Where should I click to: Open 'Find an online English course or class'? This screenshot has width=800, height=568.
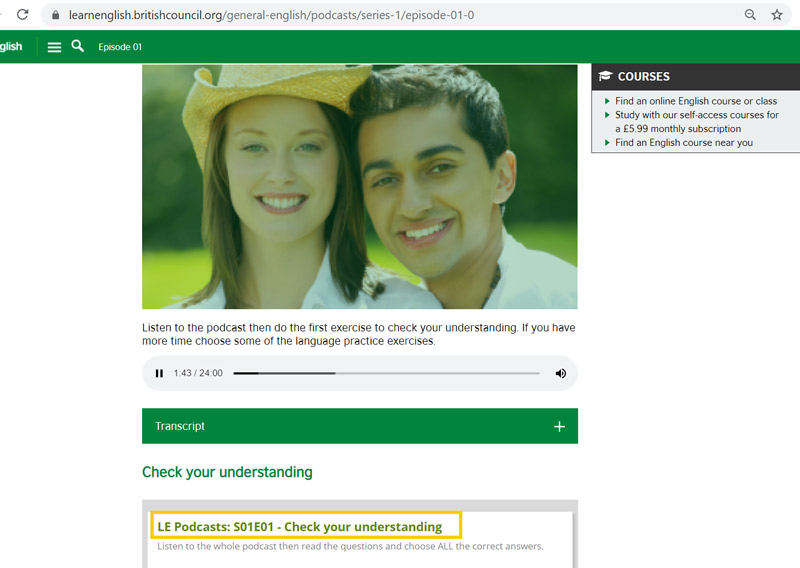point(695,101)
